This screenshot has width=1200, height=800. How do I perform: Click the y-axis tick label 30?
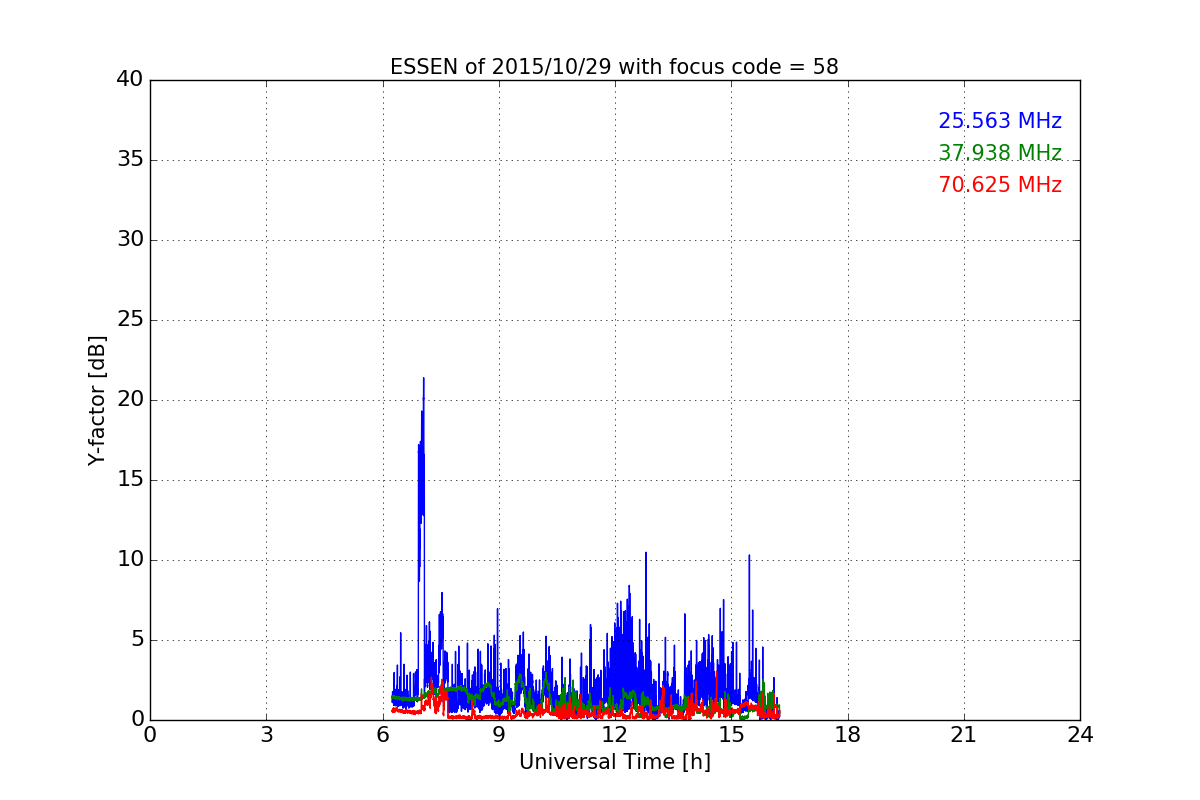(x=129, y=240)
